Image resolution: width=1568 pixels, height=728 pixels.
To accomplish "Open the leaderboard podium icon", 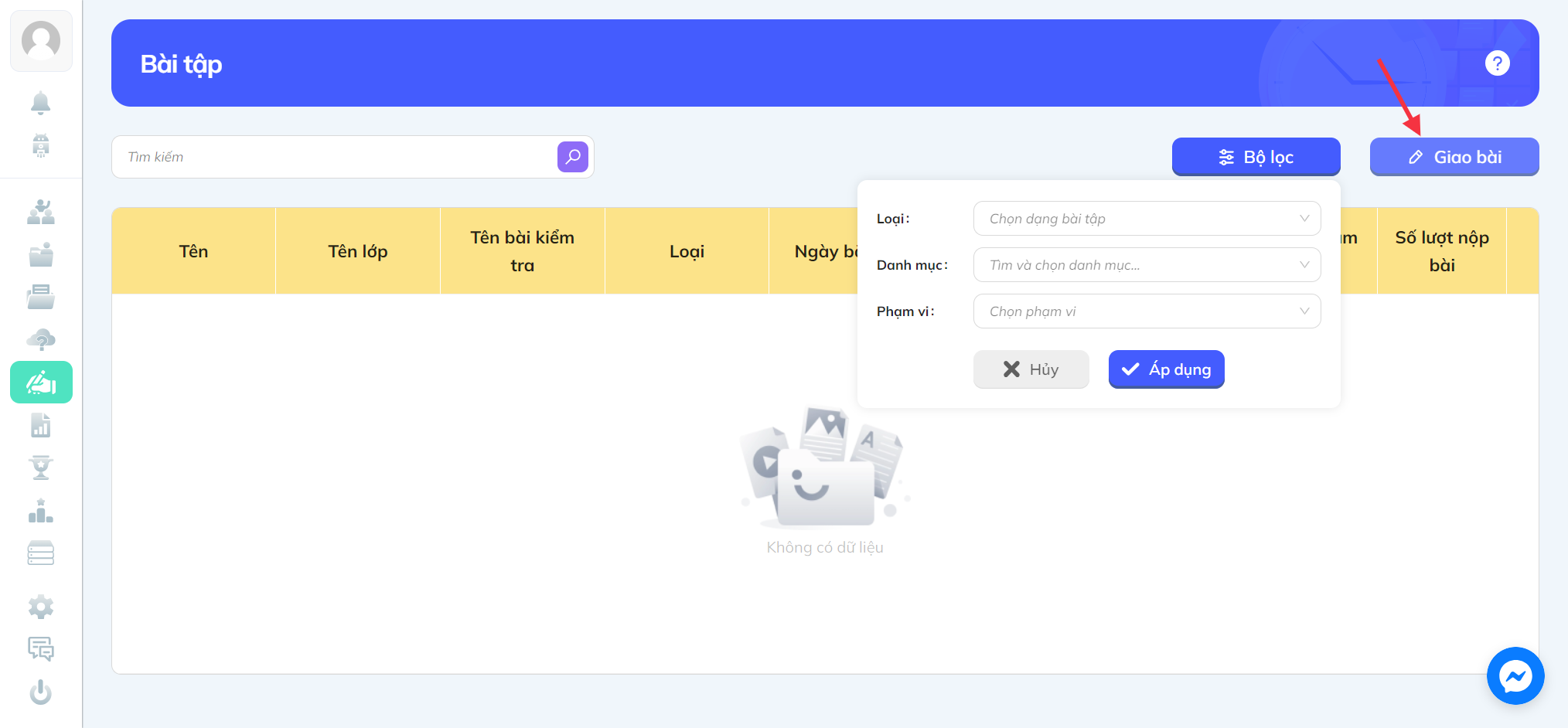I will tap(41, 511).
